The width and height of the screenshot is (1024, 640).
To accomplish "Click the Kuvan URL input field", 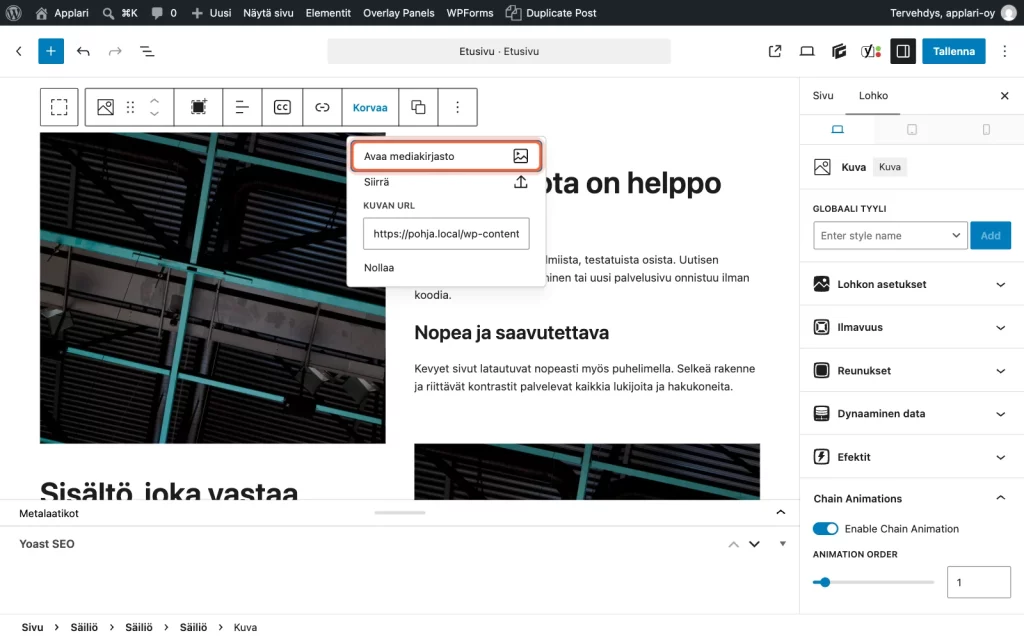I will click(446, 234).
